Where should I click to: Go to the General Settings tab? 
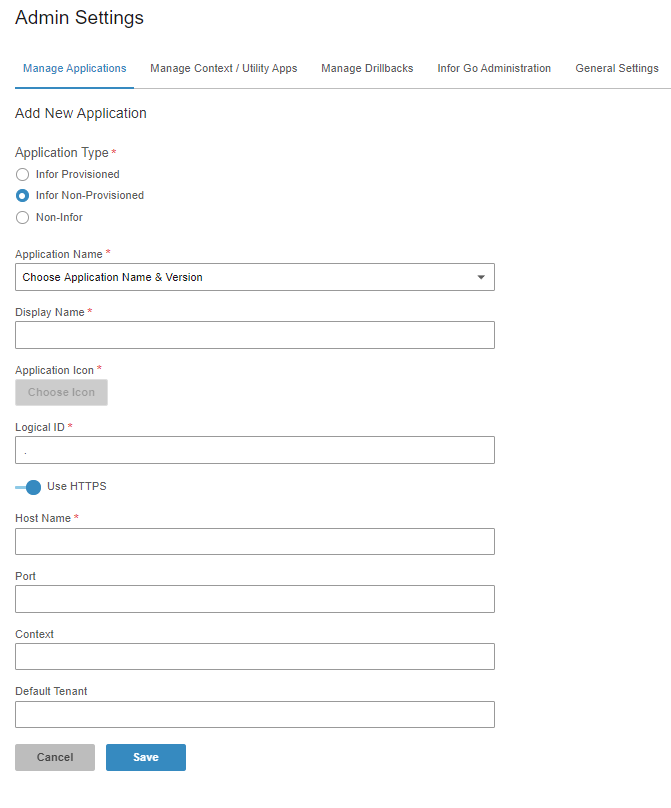tap(617, 68)
